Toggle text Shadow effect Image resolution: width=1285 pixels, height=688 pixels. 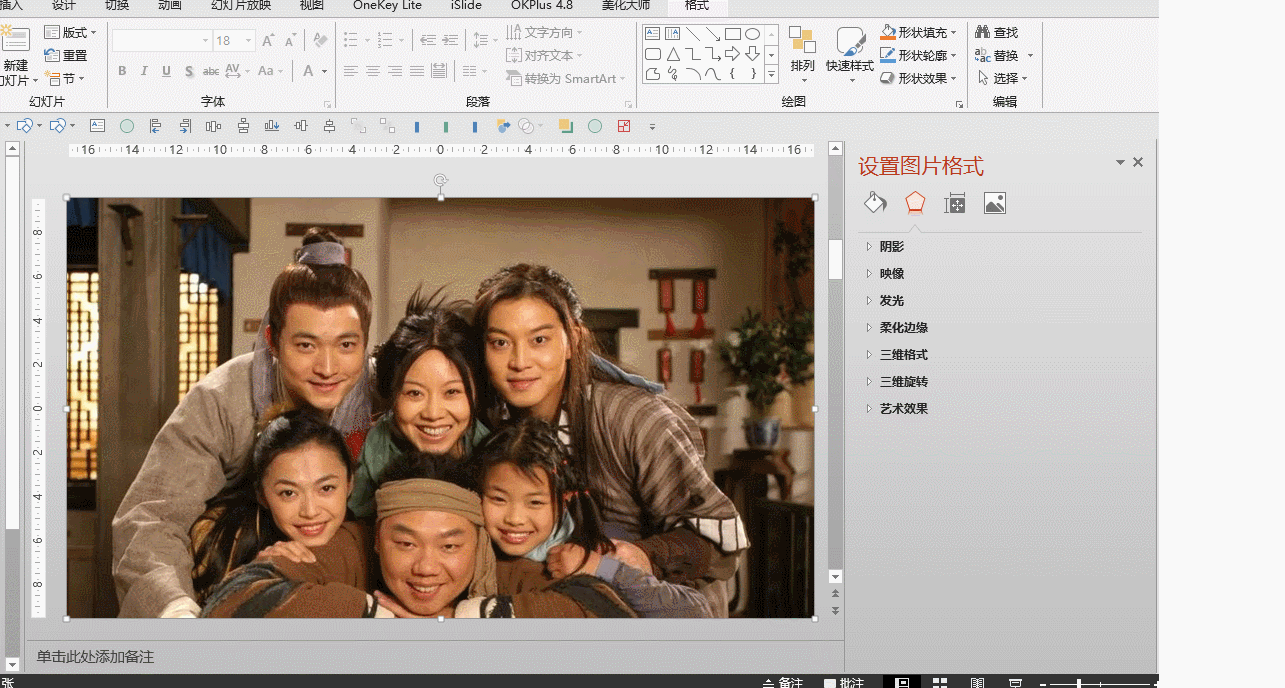(x=188, y=71)
